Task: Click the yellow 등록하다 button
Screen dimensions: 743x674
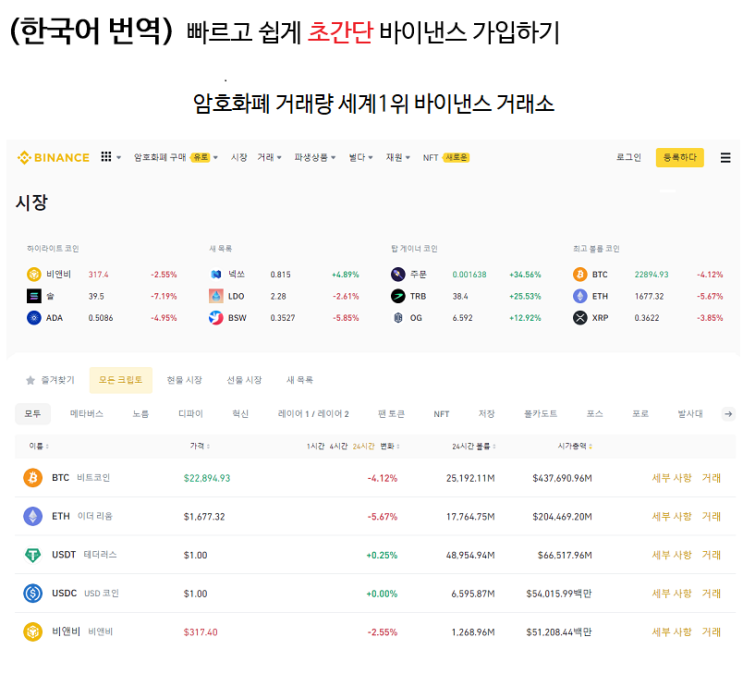Action: pyautogui.click(x=680, y=158)
